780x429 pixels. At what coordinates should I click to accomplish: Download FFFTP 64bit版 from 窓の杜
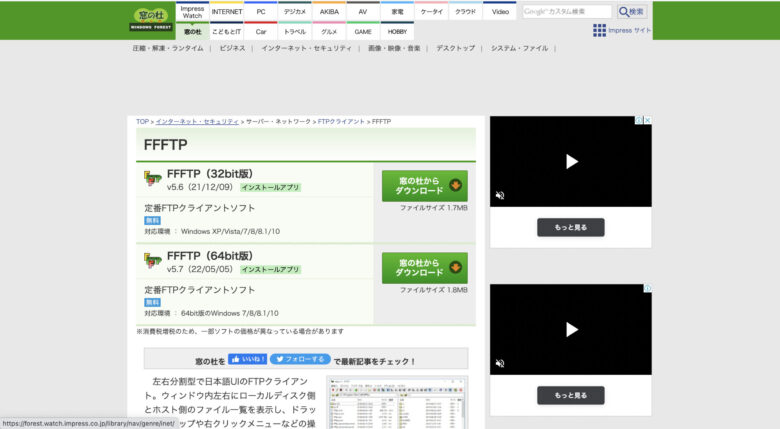tap(425, 268)
